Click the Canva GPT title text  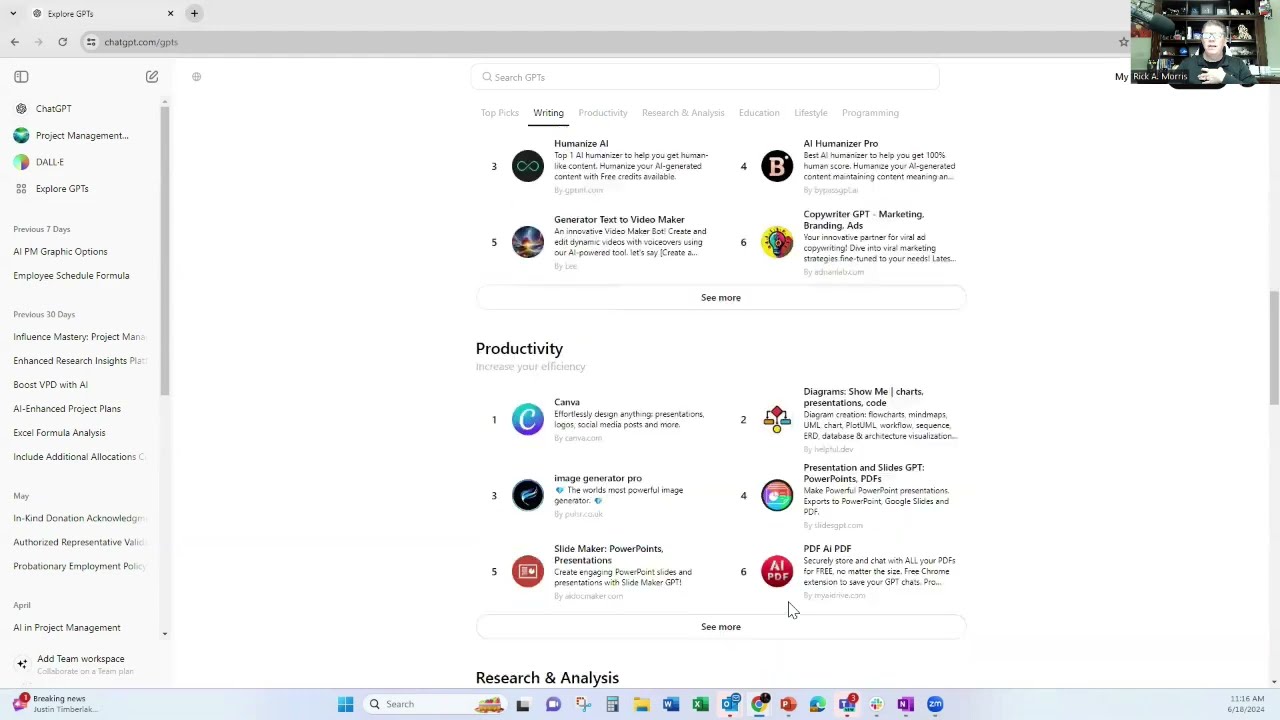pos(567,402)
